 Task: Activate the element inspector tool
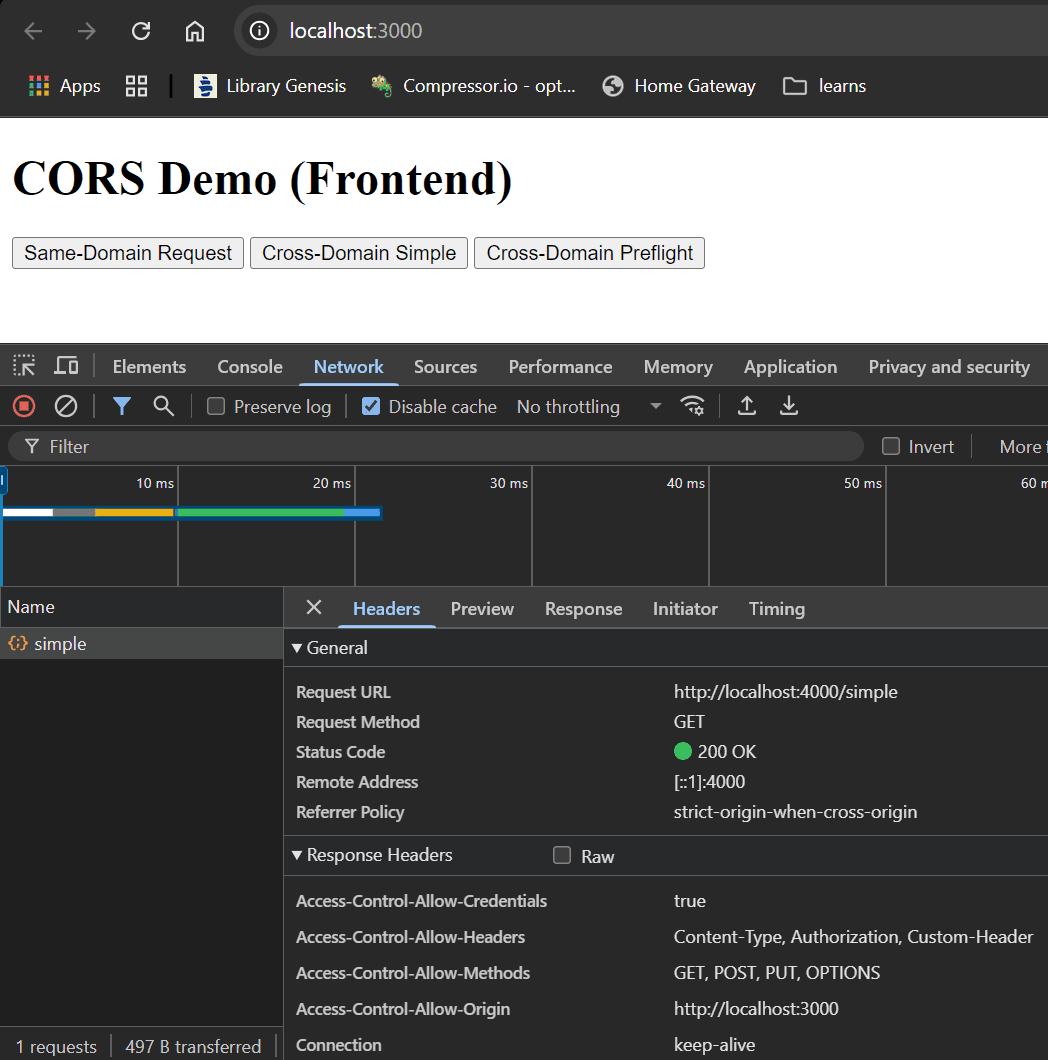tap(23, 365)
